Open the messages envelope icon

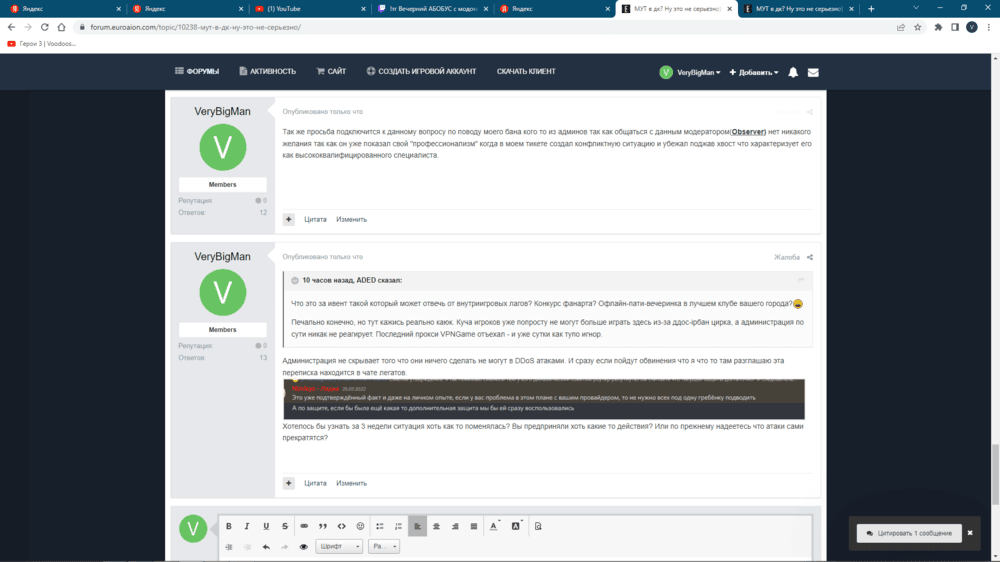[x=813, y=72]
